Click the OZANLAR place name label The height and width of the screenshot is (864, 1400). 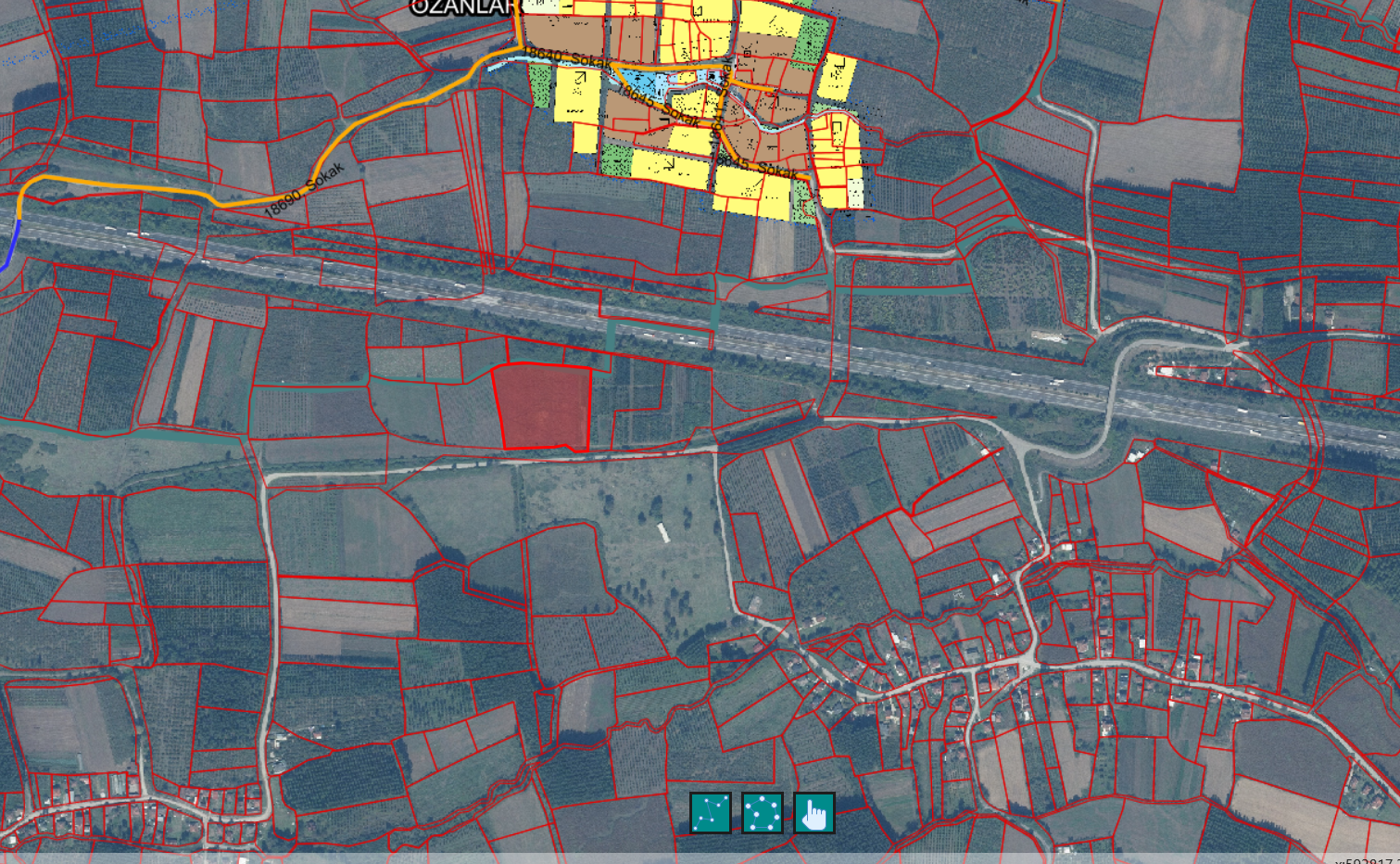coord(460,7)
